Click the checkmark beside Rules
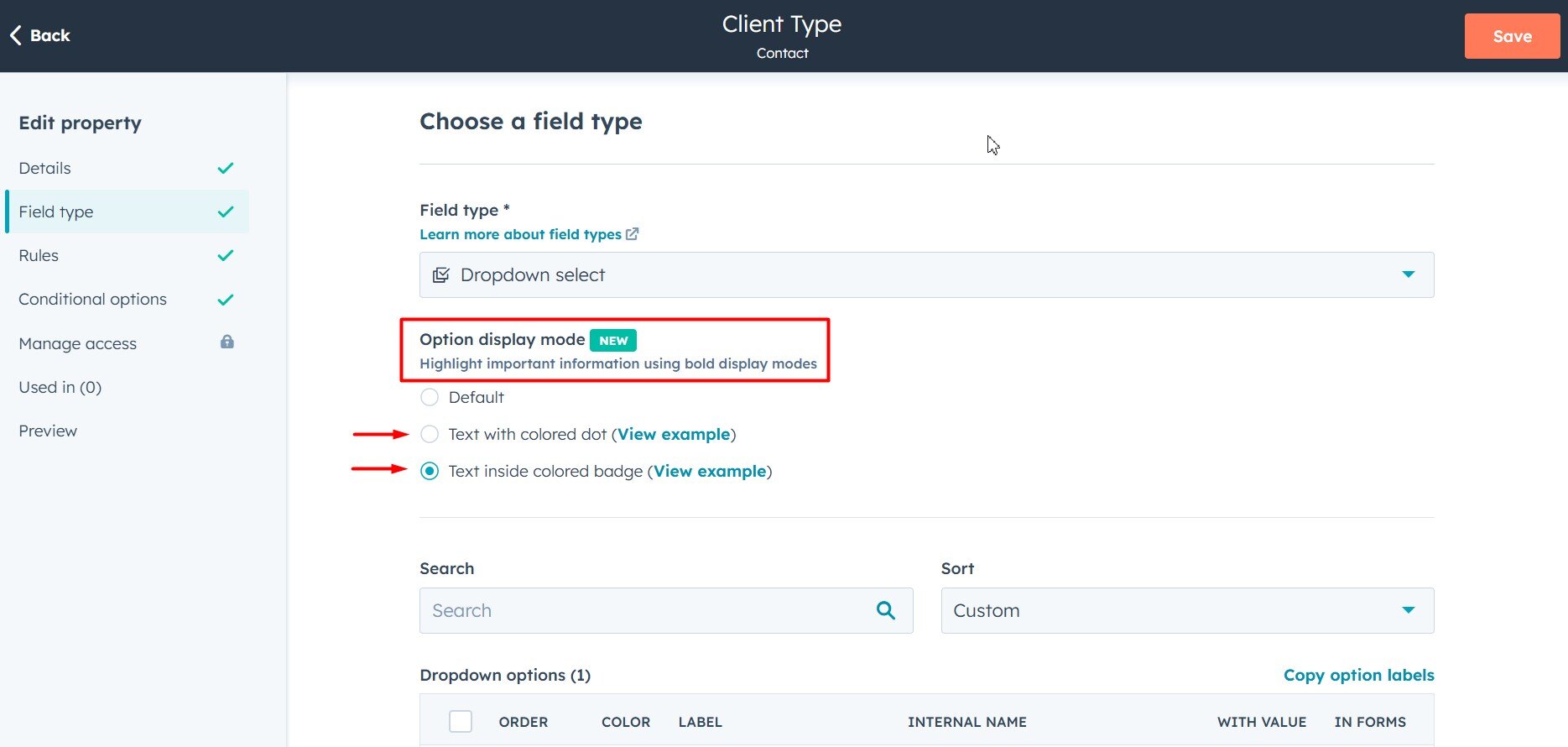 (x=226, y=255)
